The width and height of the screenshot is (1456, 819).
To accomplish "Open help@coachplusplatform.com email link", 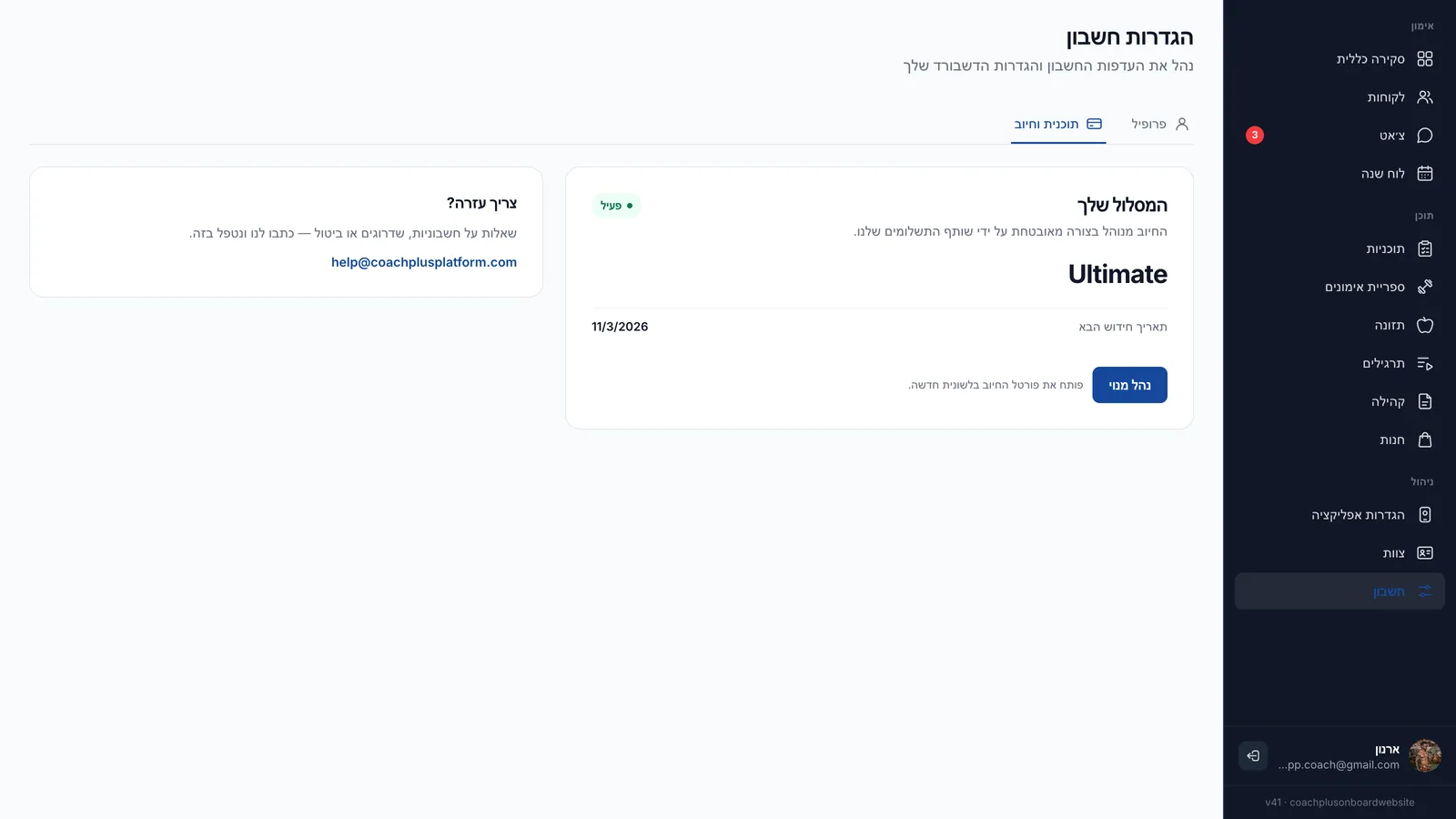I will [424, 262].
